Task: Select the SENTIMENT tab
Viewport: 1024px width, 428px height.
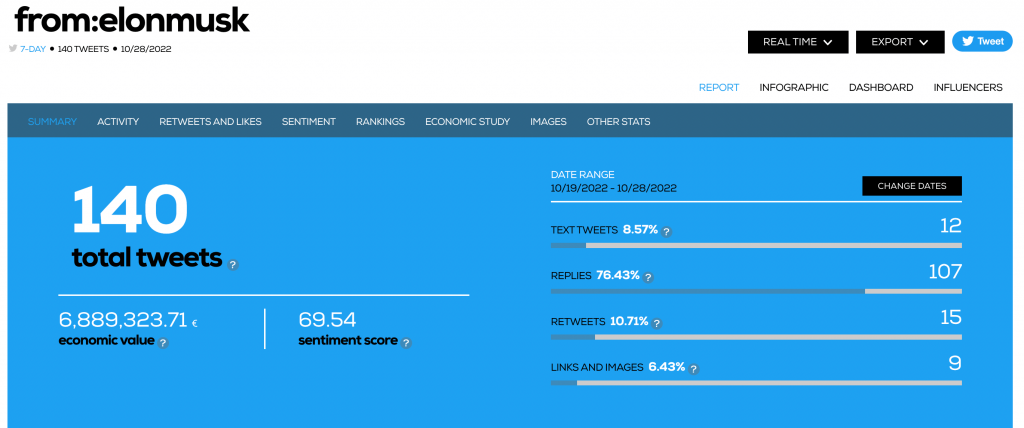Action: (309, 122)
